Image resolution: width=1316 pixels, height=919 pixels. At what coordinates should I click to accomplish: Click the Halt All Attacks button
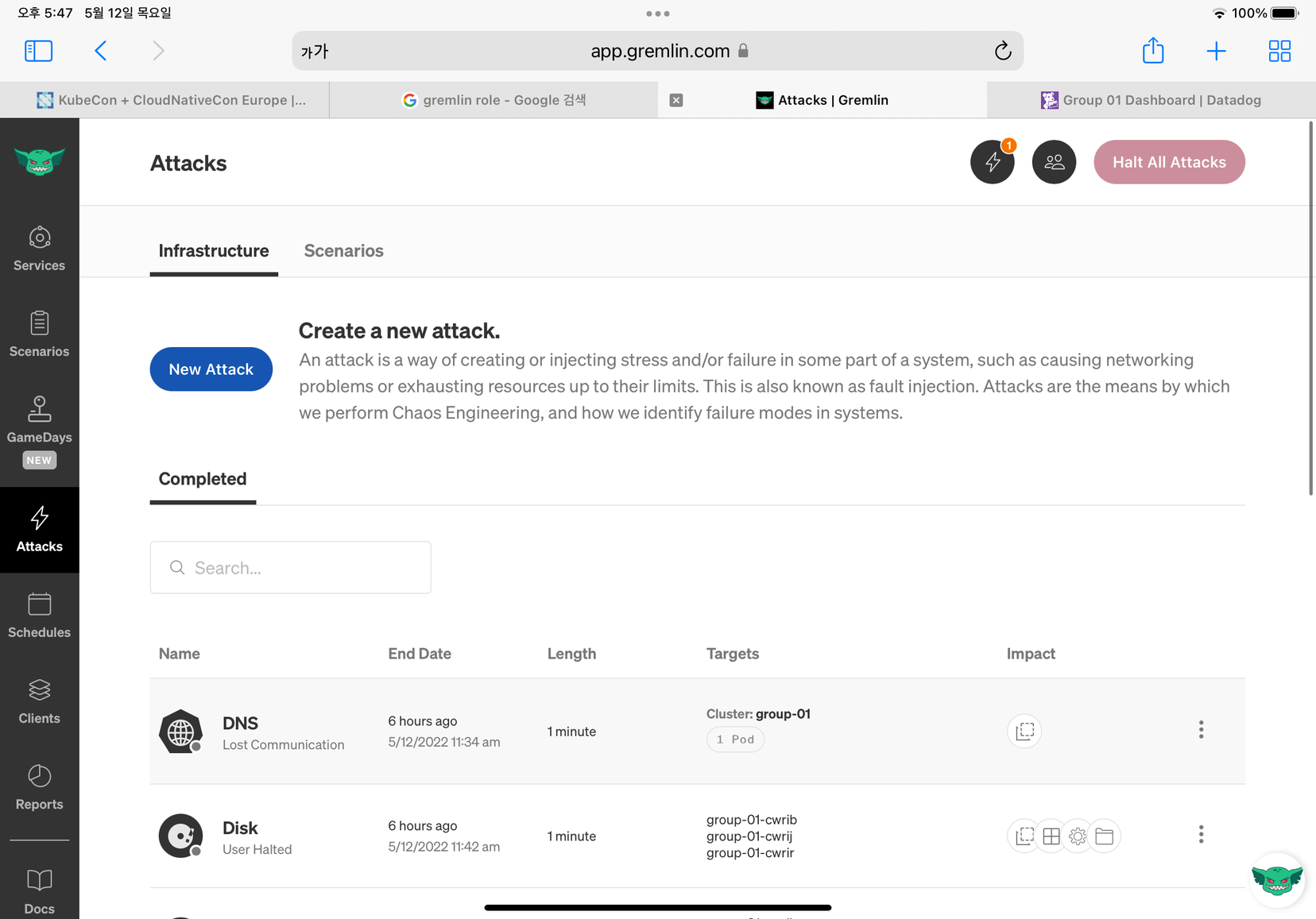point(1169,162)
